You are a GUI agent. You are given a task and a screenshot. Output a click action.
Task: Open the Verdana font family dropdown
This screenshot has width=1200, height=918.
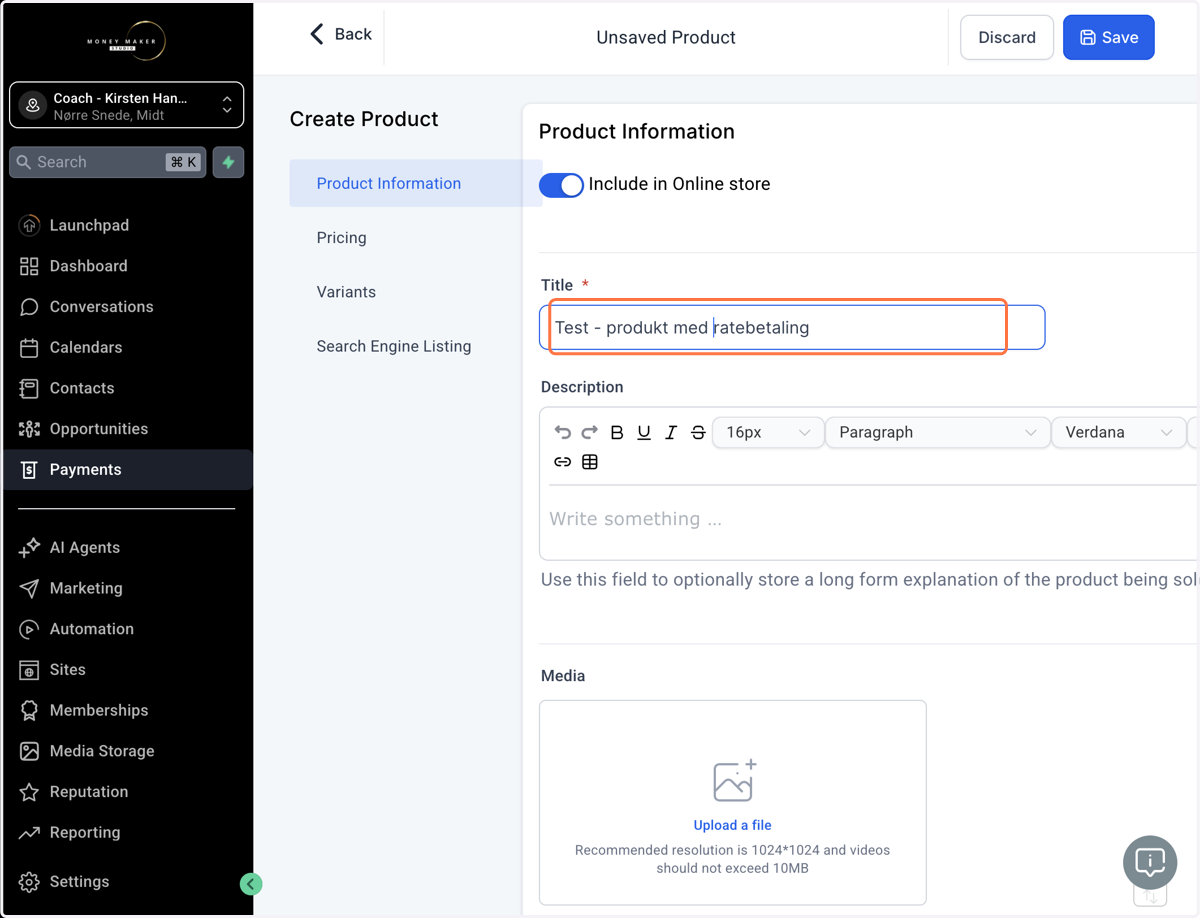pyautogui.click(x=1118, y=432)
